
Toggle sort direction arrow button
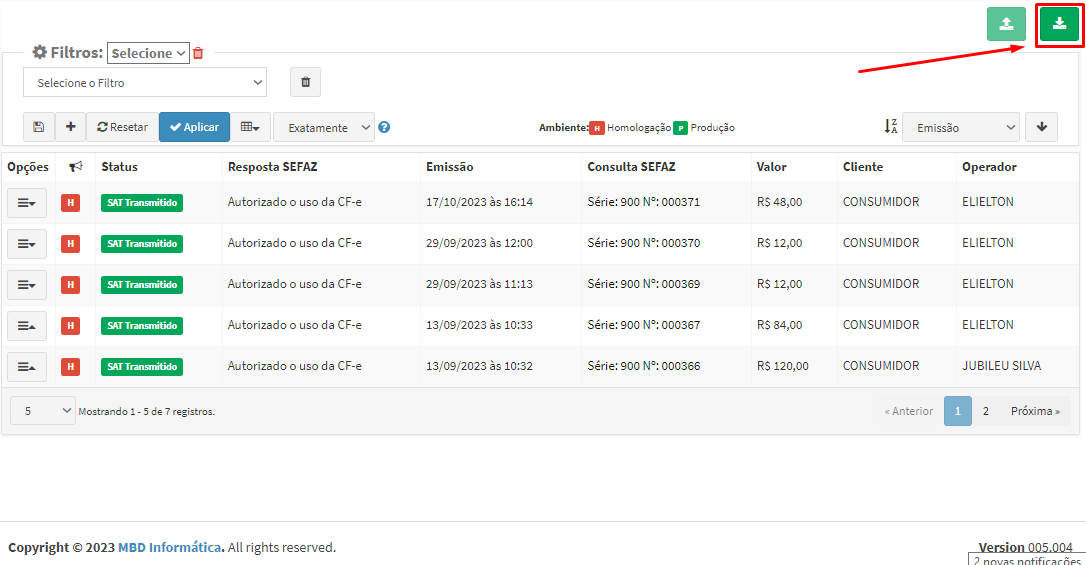point(1041,127)
